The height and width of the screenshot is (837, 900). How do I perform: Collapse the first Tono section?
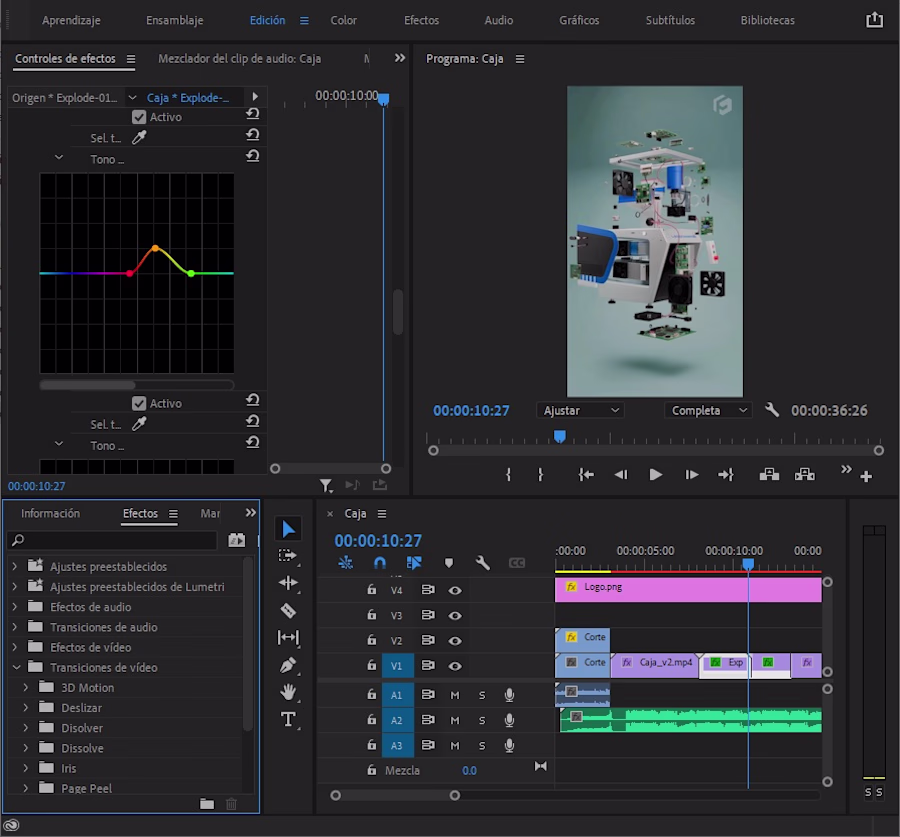click(x=59, y=157)
